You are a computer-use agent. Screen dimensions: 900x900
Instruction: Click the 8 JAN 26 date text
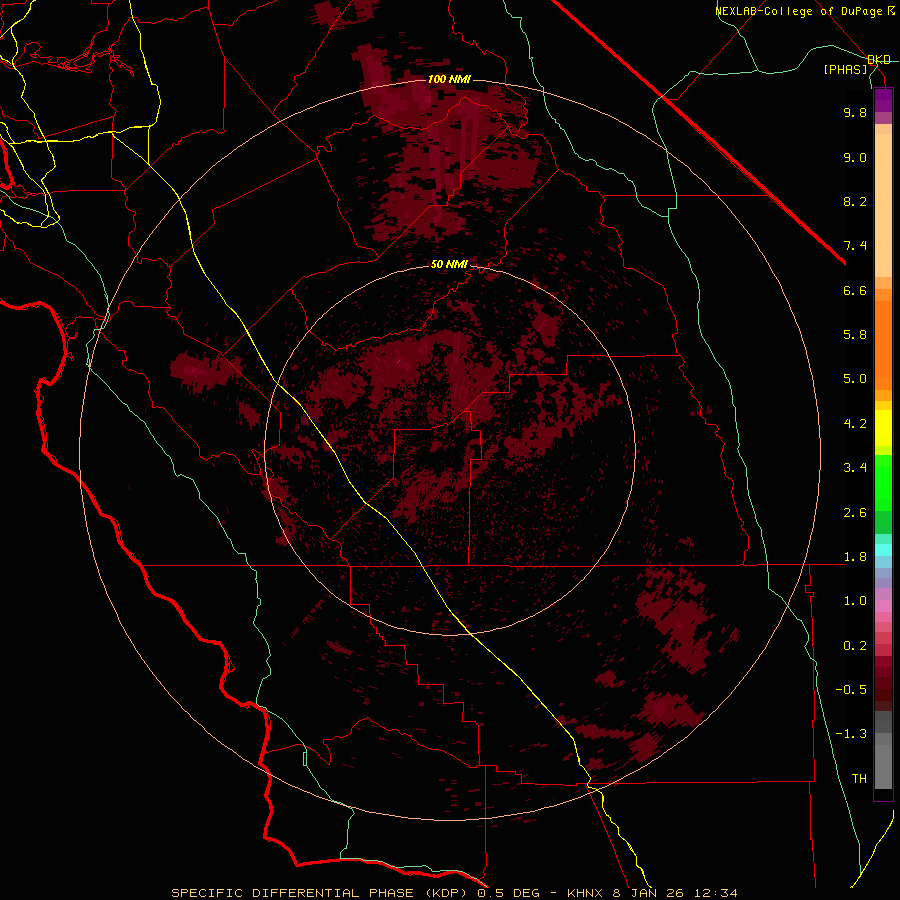pyautogui.click(x=649, y=893)
